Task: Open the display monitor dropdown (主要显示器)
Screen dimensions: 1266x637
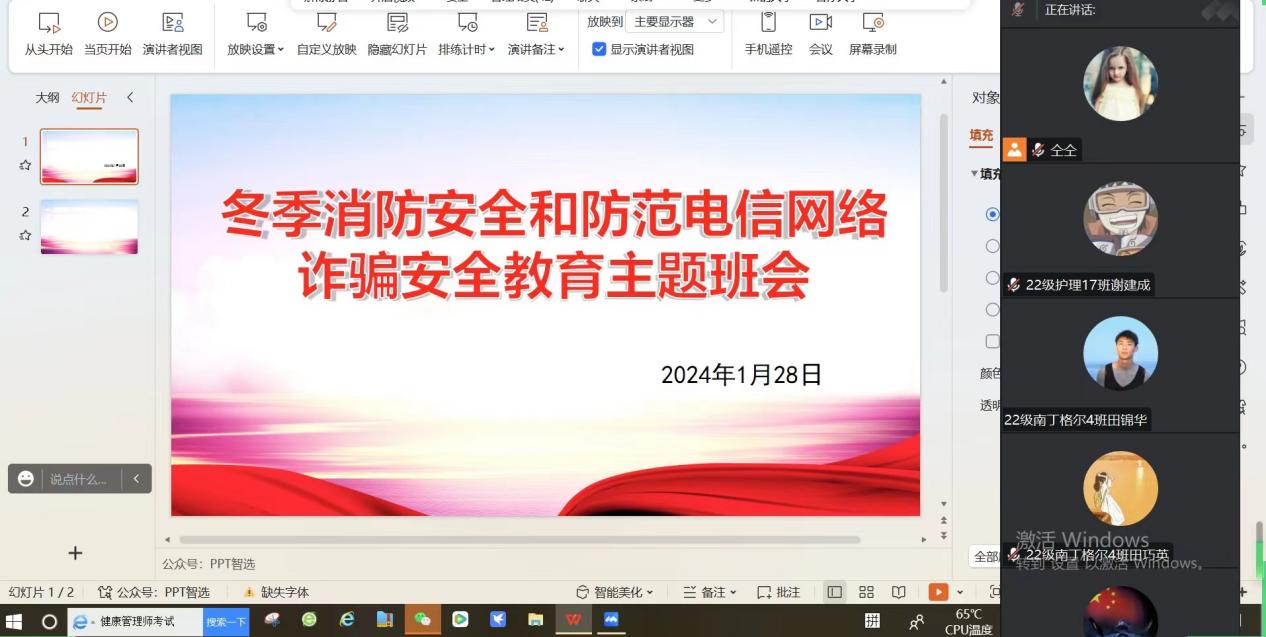Action: pyautogui.click(x=675, y=21)
